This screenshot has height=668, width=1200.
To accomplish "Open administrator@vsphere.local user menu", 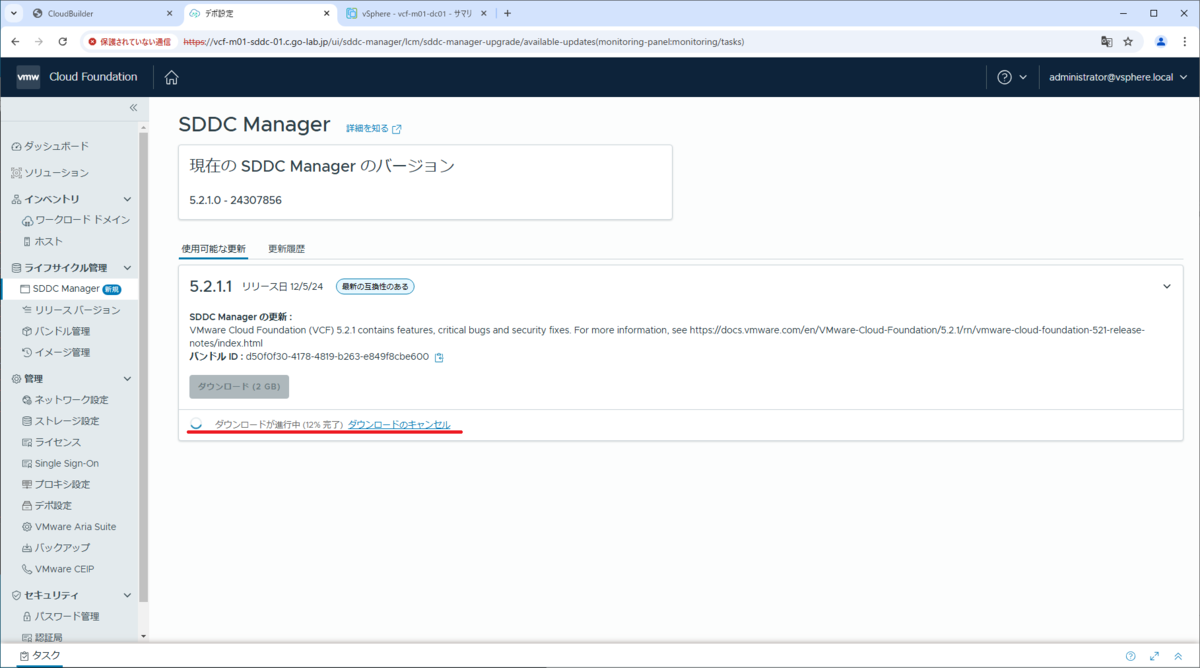I will (1118, 77).
